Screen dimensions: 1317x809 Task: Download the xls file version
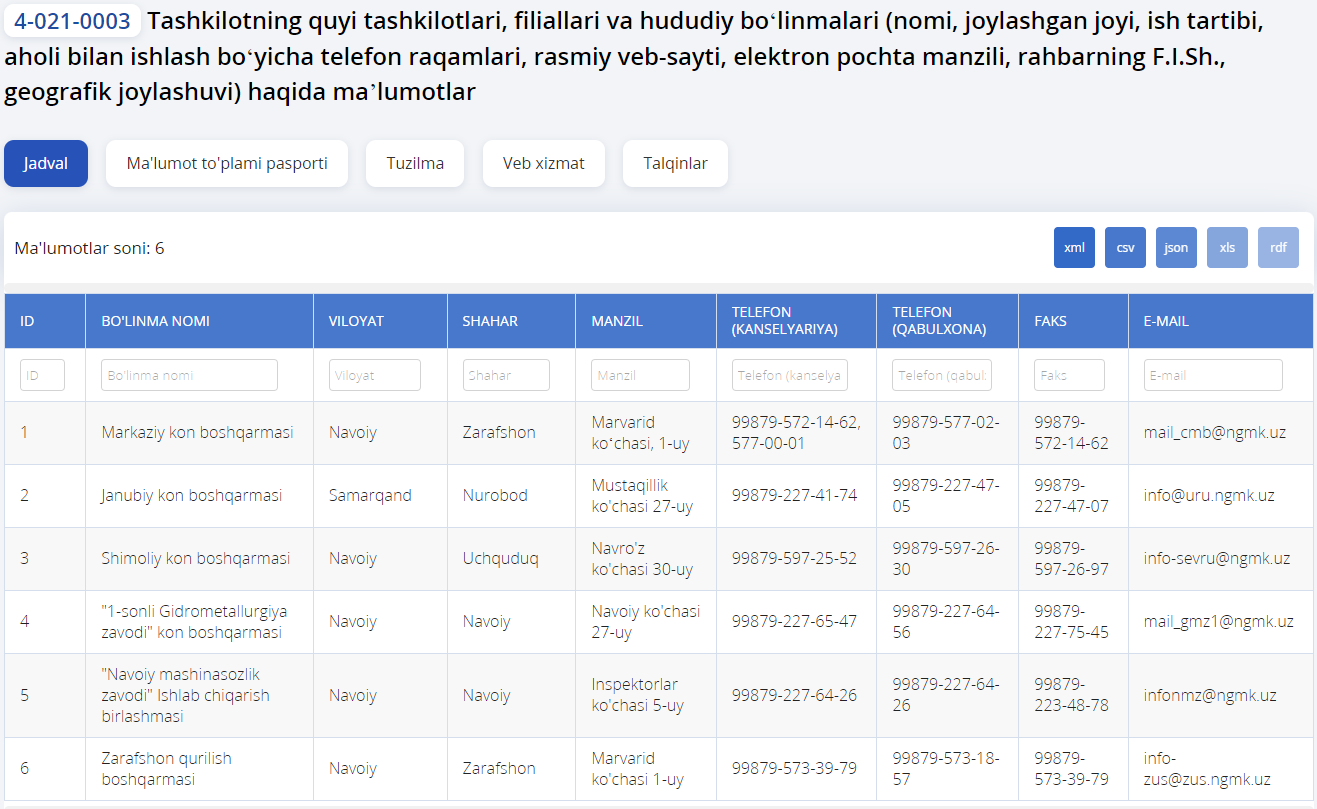[x=1227, y=248]
